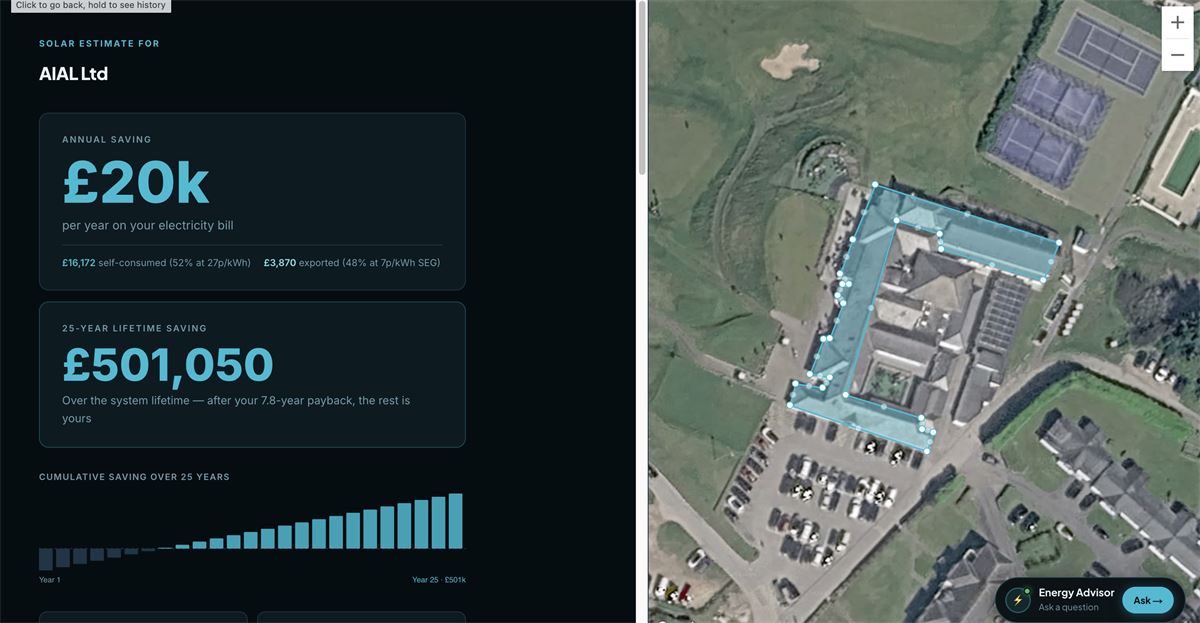Click the 'Year 25 · £501k' chart label
Image resolution: width=1200 pixels, height=623 pixels.
[439, 580]
